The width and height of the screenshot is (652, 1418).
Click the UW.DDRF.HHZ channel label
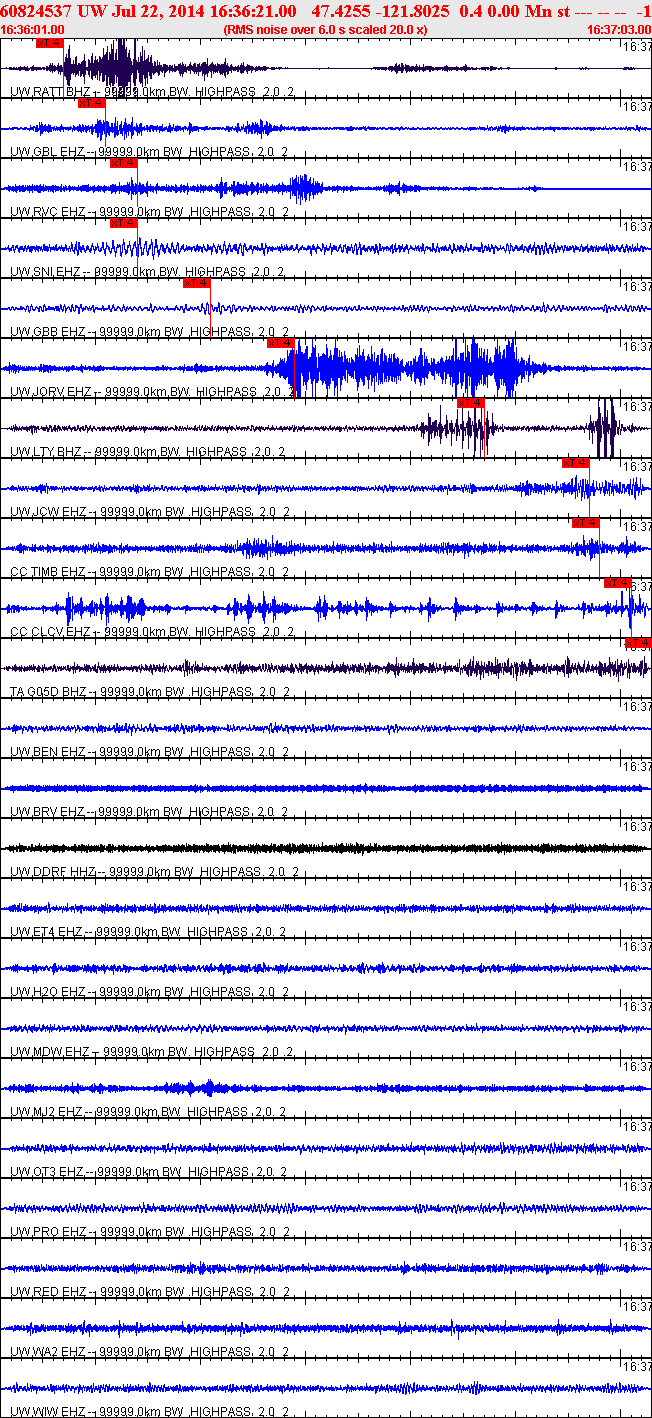point(153,872)
